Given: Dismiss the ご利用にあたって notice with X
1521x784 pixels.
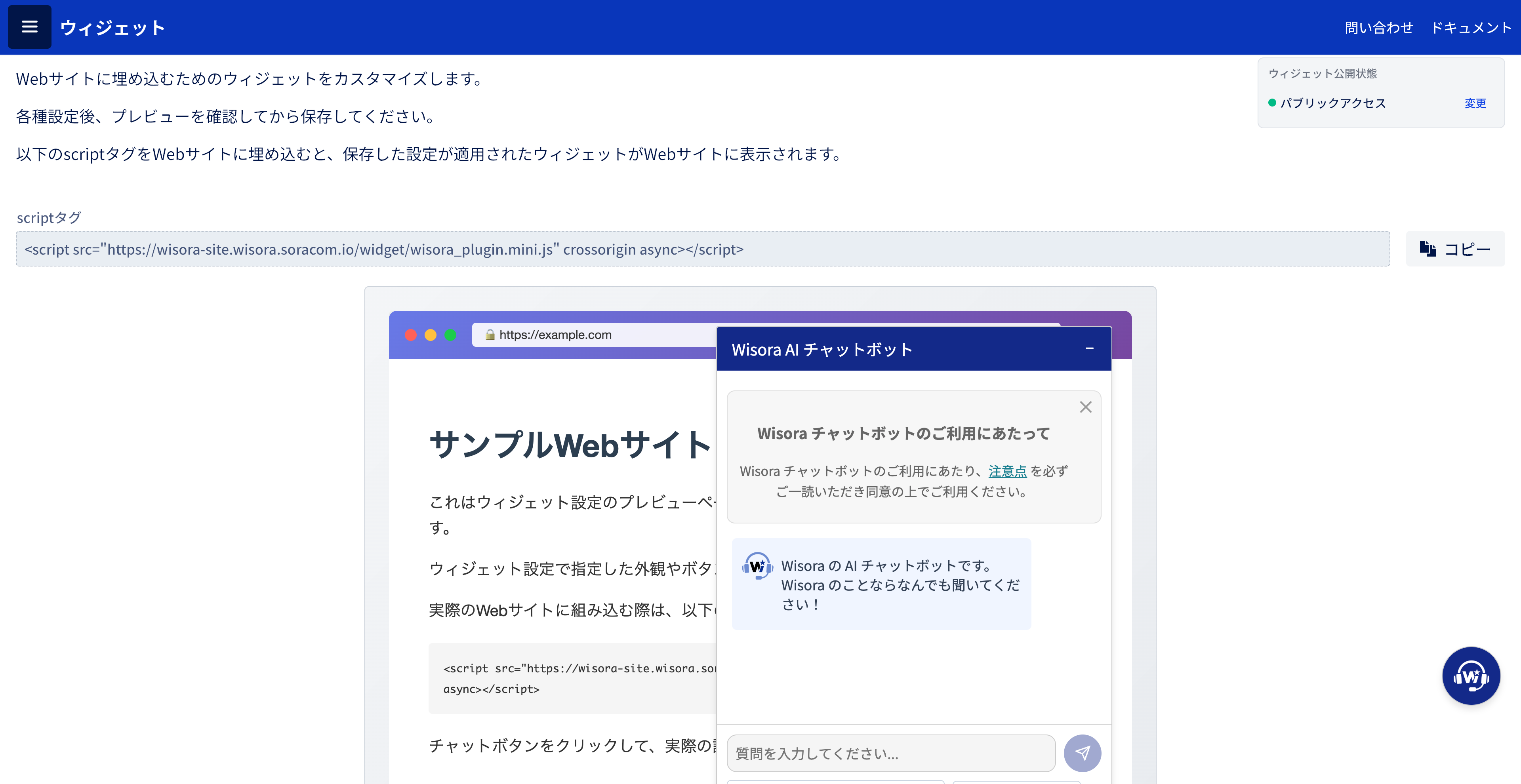Looking at the screenshot, I should pos(1085,407).
